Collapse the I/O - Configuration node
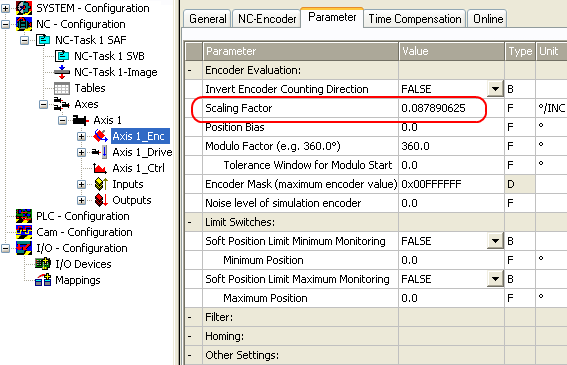 (5, 248)
